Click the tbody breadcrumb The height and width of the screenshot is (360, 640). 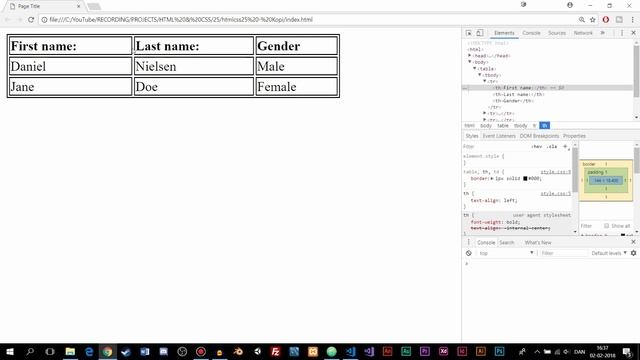[x=520, y=126]
